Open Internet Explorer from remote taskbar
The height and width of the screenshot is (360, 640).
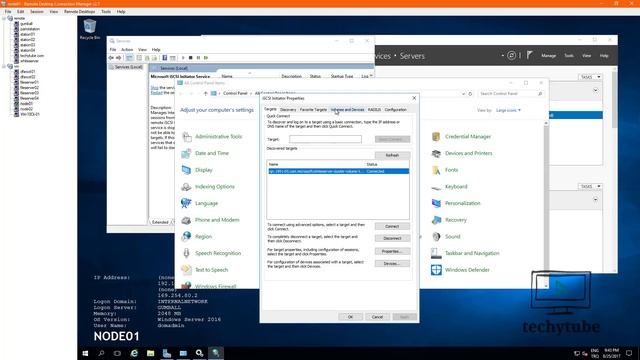(x=134, y=353)
